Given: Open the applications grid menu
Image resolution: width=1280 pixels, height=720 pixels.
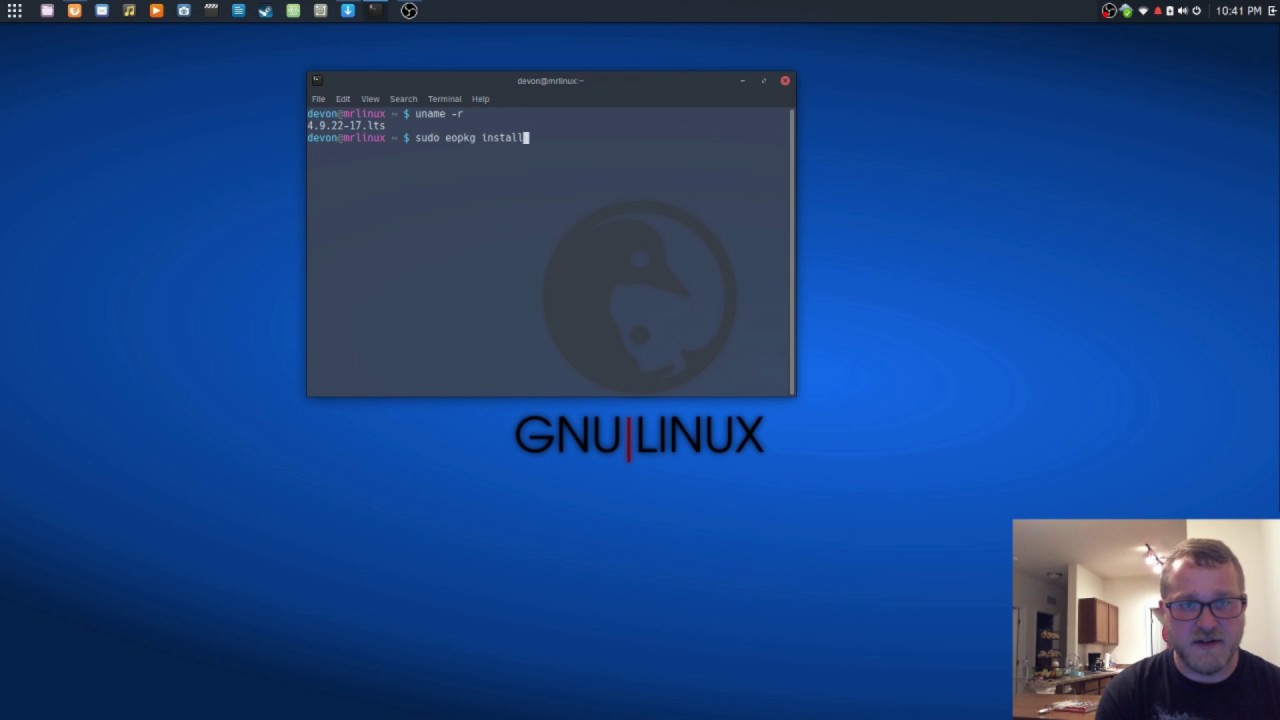Looking at the screenshot, I should click(15, 11).
